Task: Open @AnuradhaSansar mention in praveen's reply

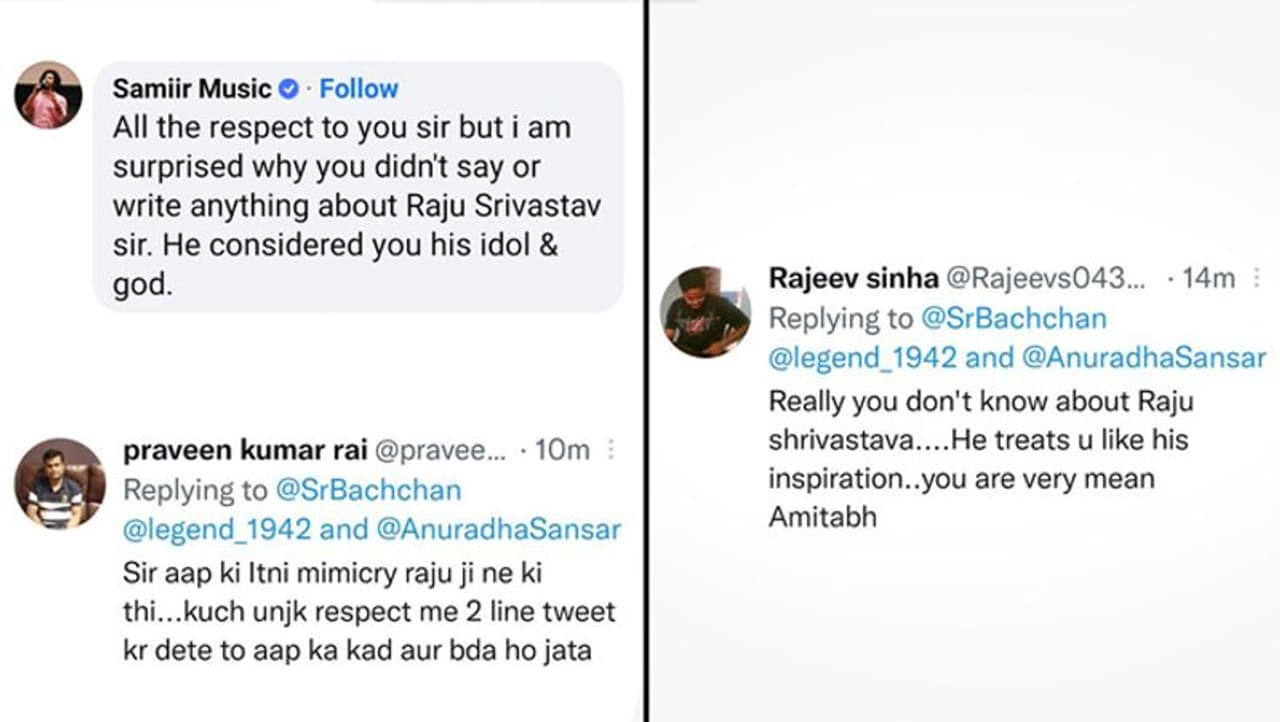Action: 499,529
